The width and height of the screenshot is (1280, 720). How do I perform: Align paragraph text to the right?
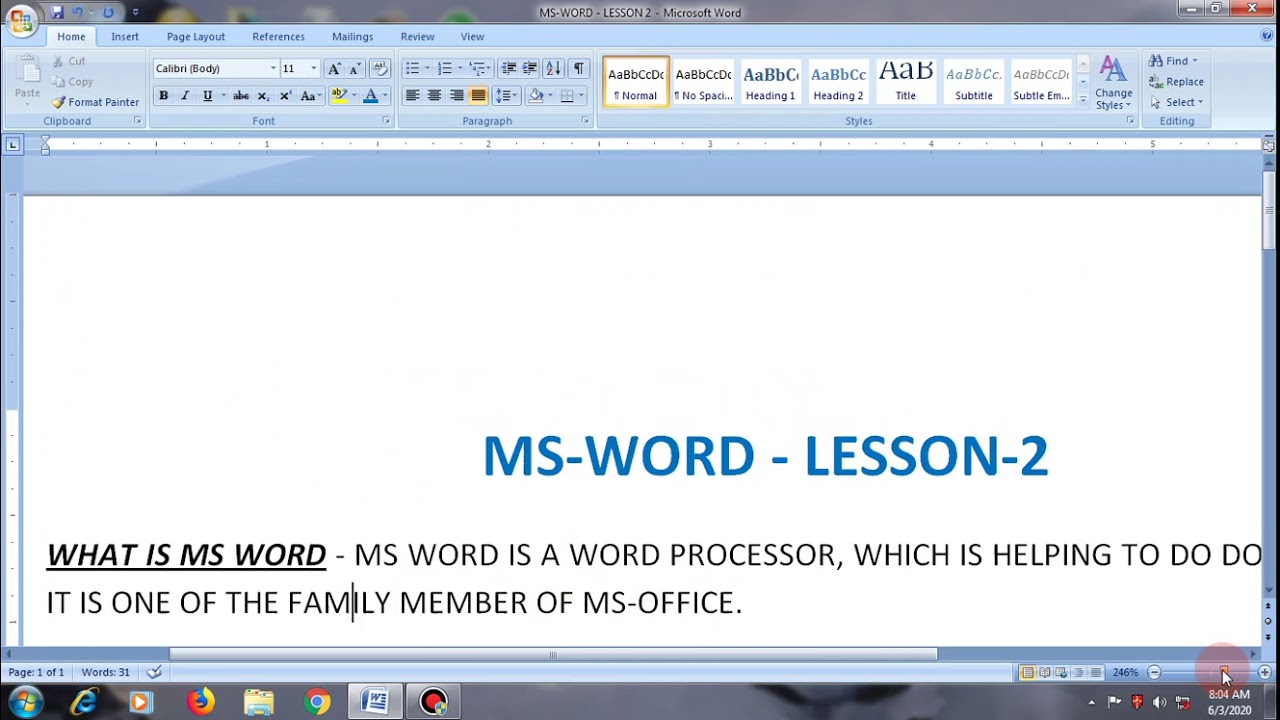point(456,96)
